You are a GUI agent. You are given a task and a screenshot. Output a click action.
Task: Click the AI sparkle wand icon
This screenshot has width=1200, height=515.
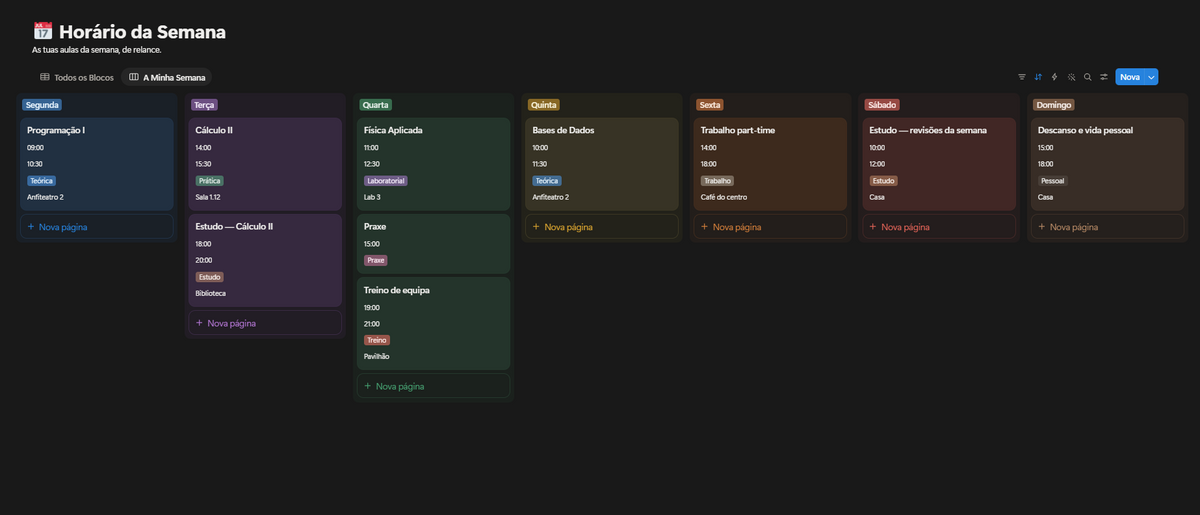click(1071, 77)
